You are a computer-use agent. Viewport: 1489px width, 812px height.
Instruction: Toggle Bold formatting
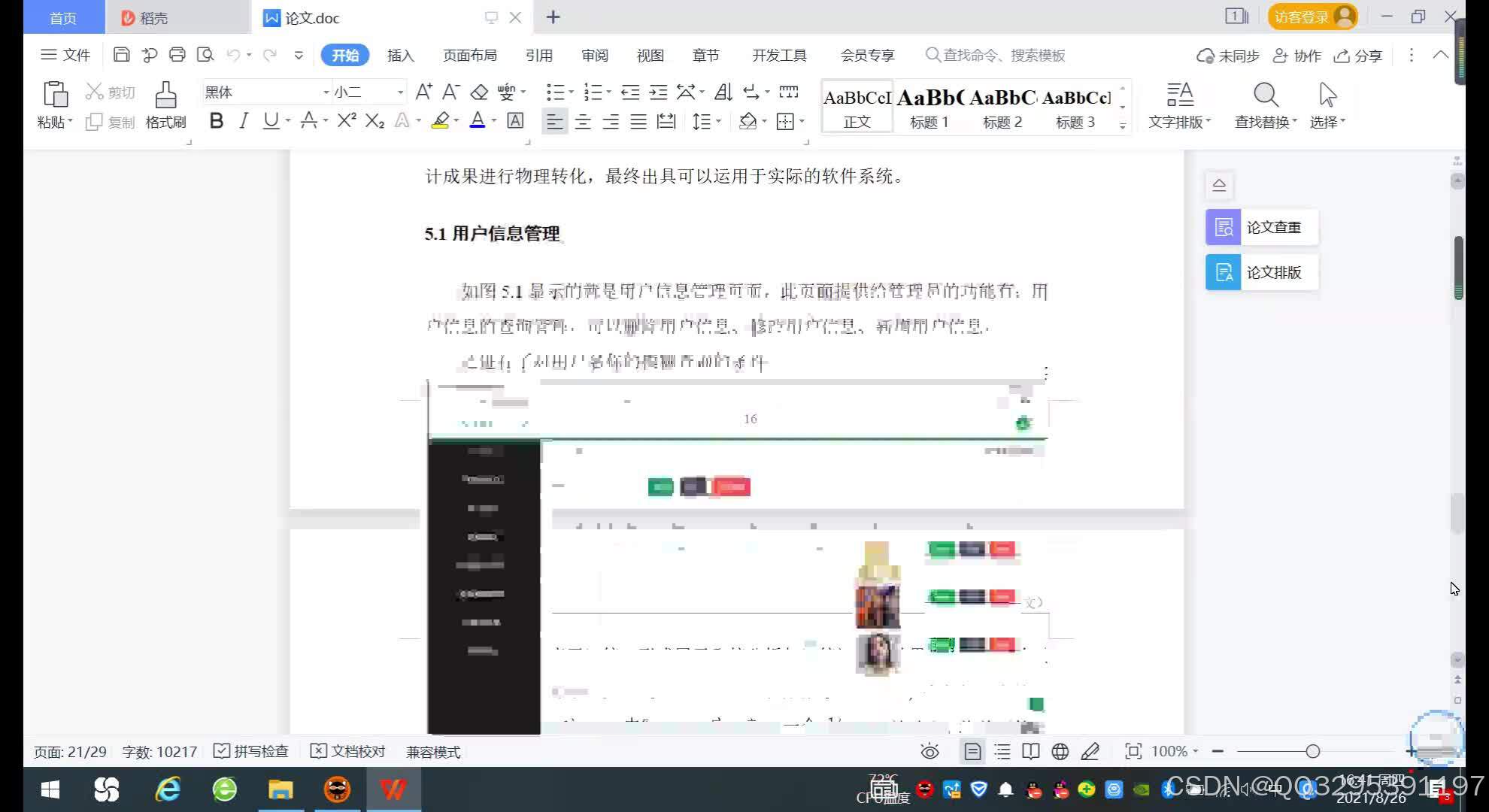pyautogui.click(x=216, y=121)
